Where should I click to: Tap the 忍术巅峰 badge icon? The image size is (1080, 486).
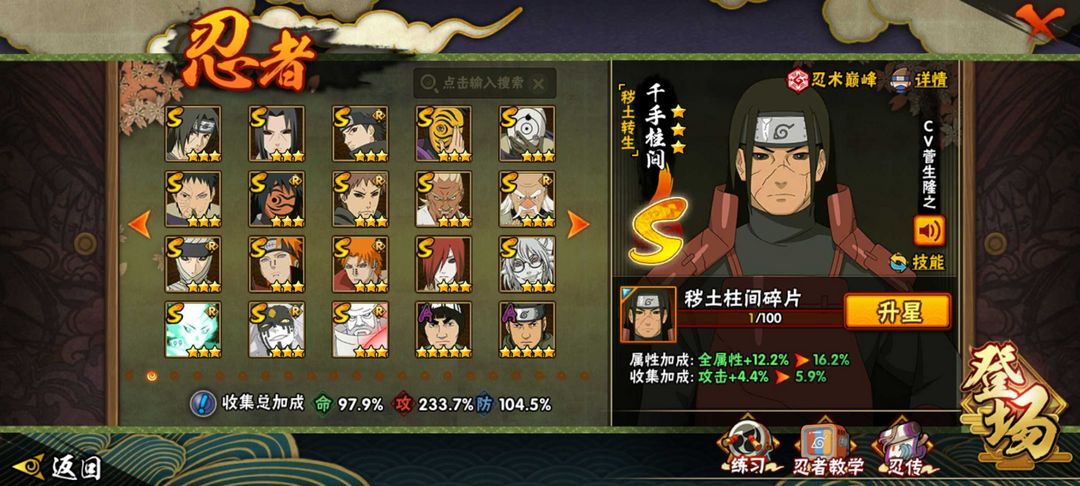[x=798, y=80]
